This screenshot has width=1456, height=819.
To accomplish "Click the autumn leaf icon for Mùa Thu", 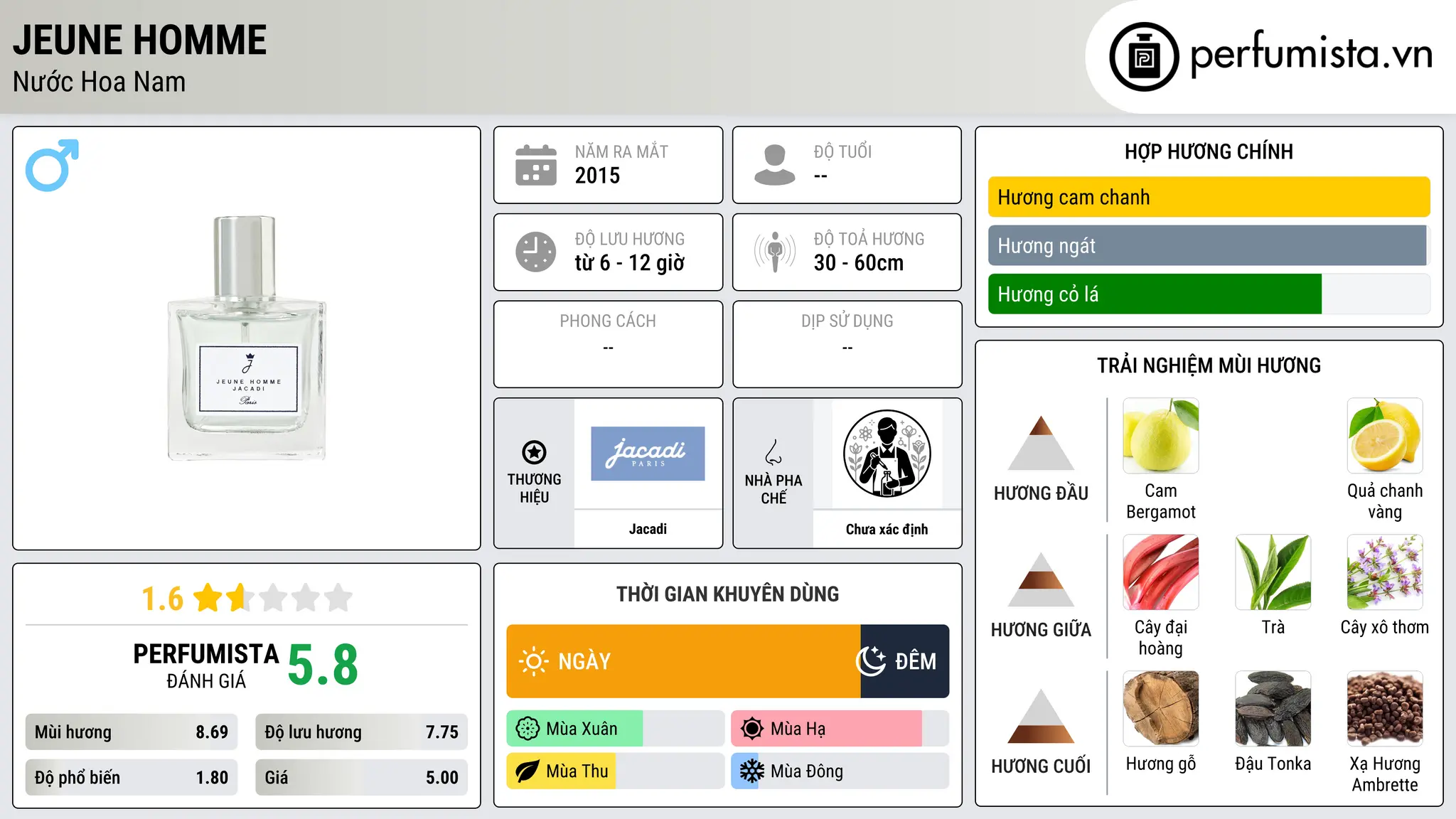I will coord(528,771).
